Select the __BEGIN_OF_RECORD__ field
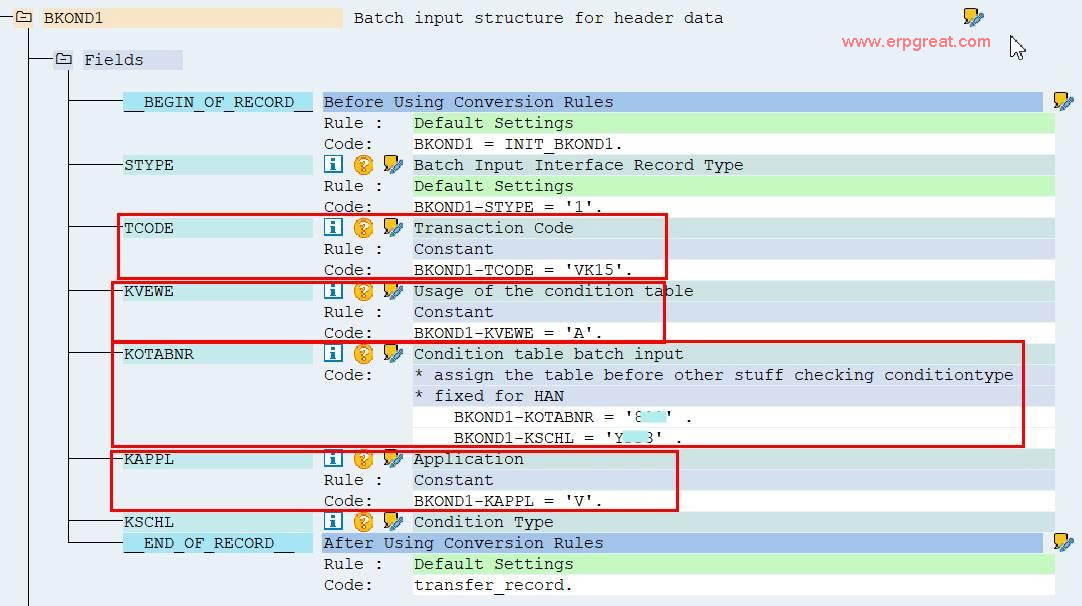Viewport: 1082px width, 606px height. (218, 102)
